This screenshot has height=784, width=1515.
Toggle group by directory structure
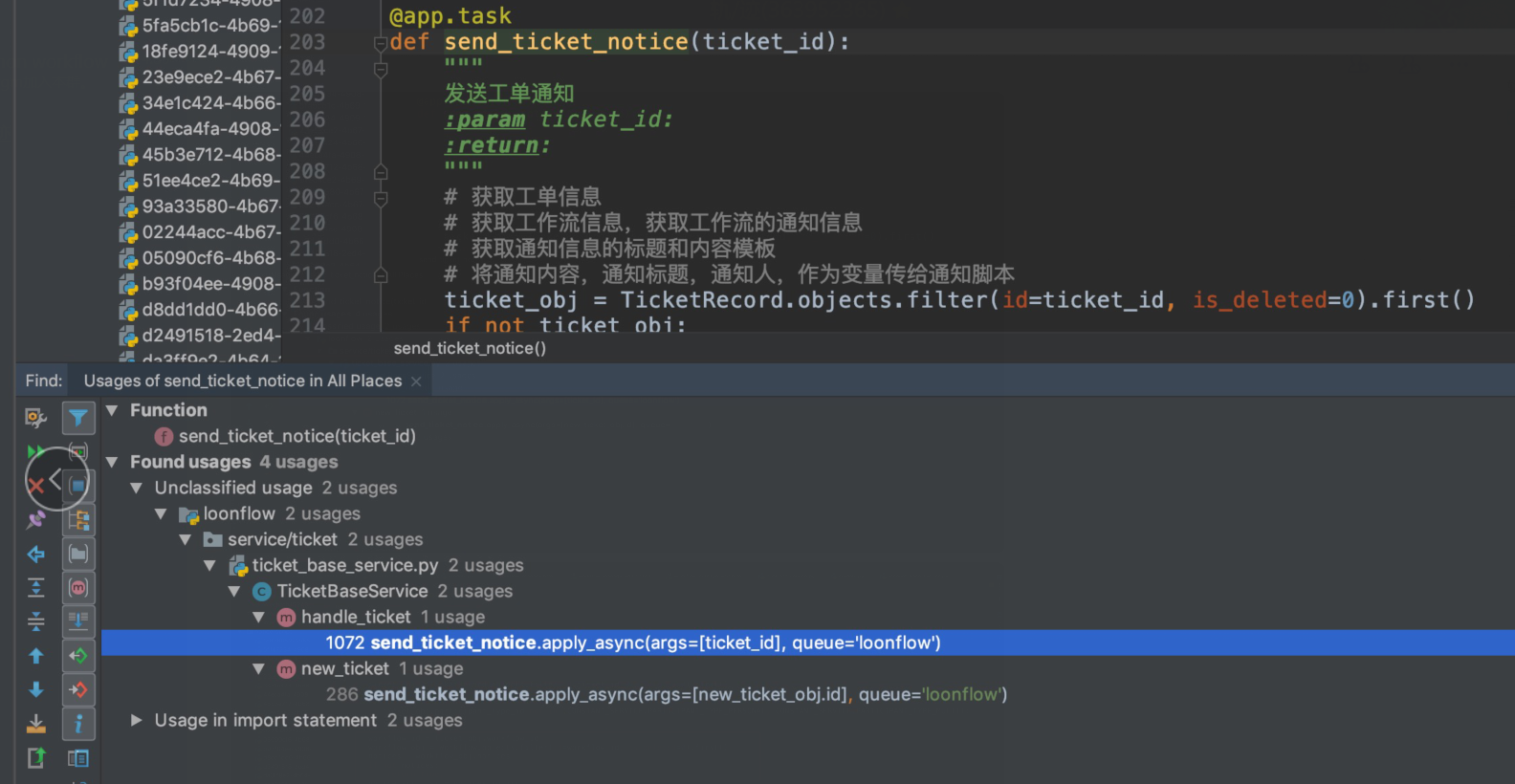point(78,520)
